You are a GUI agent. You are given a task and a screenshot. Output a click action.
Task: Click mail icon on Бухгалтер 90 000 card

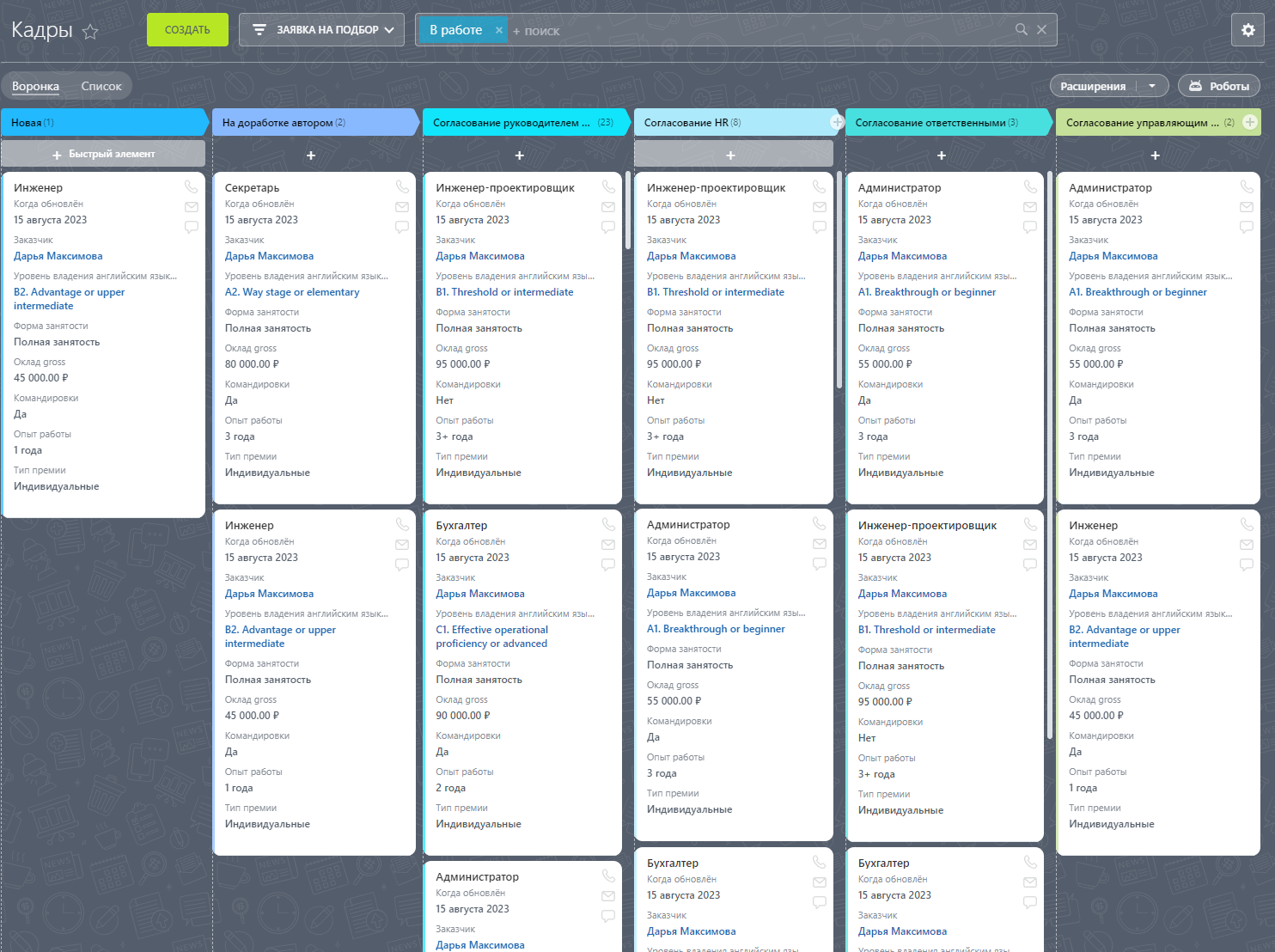point(608,545)
